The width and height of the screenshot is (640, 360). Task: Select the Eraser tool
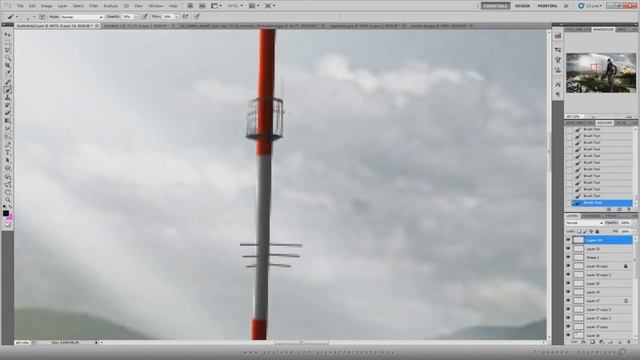pyautogui.click(x=7, y=113)
